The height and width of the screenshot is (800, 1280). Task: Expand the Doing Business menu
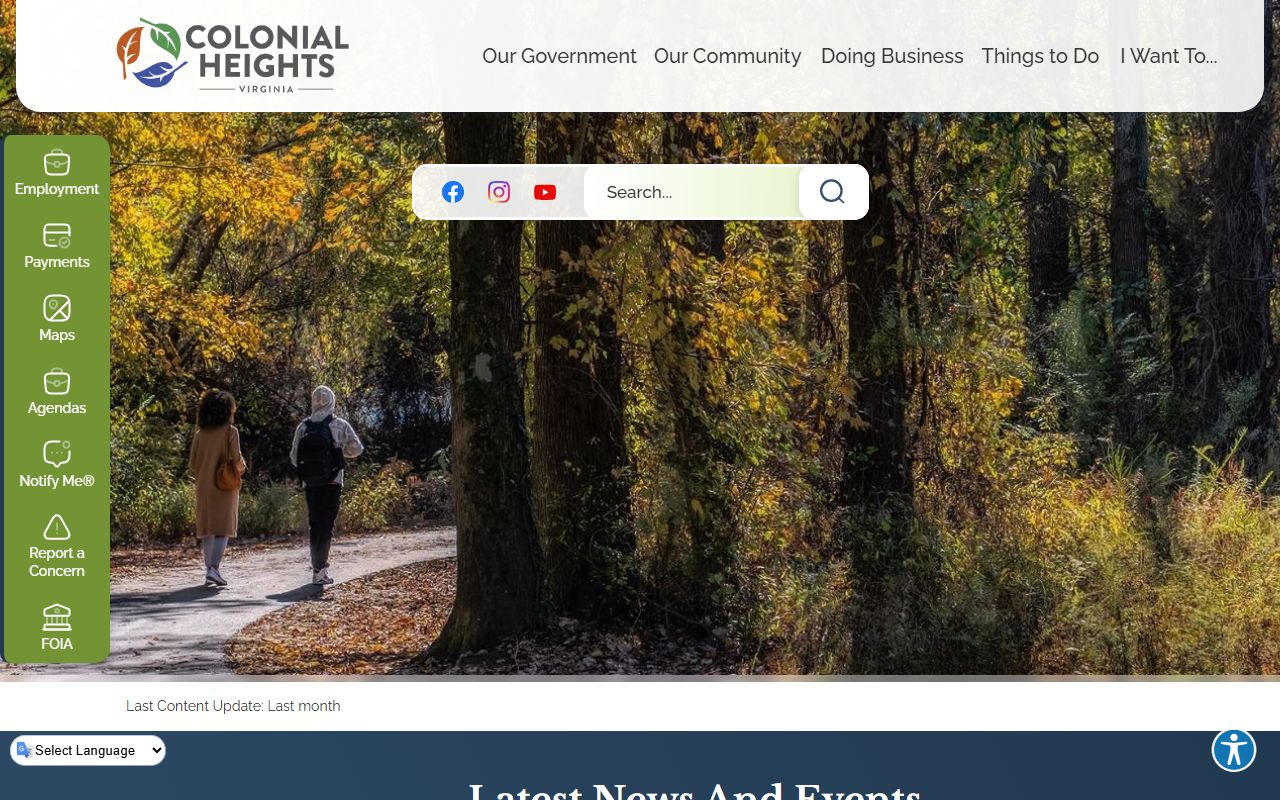point(892,56)
